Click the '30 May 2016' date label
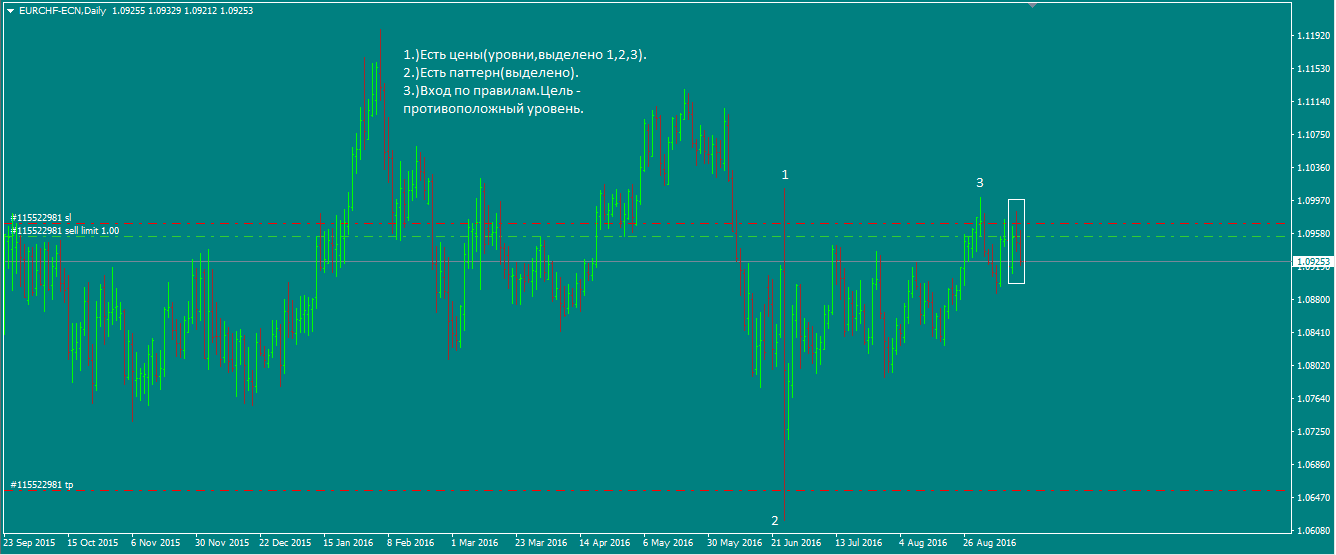Screen dimensions: 1336x555 [734, 543]
